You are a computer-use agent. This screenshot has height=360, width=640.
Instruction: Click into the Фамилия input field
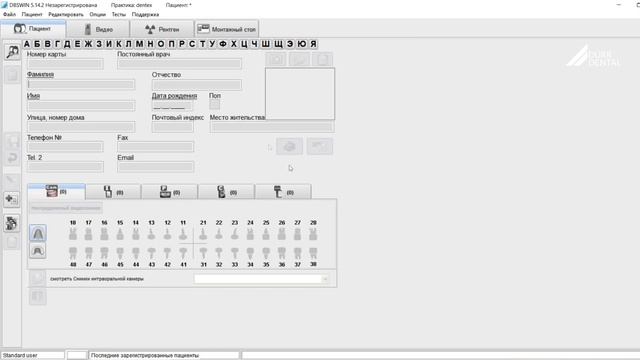pos(81,84)
